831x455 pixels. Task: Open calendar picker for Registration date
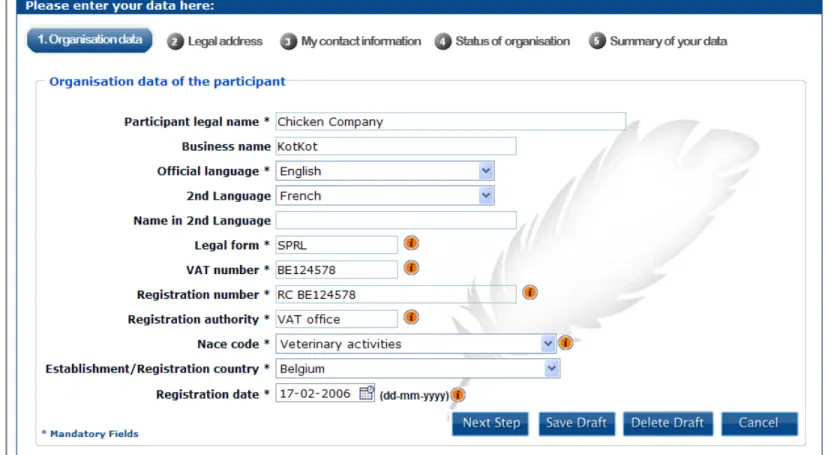pos(367,393)
